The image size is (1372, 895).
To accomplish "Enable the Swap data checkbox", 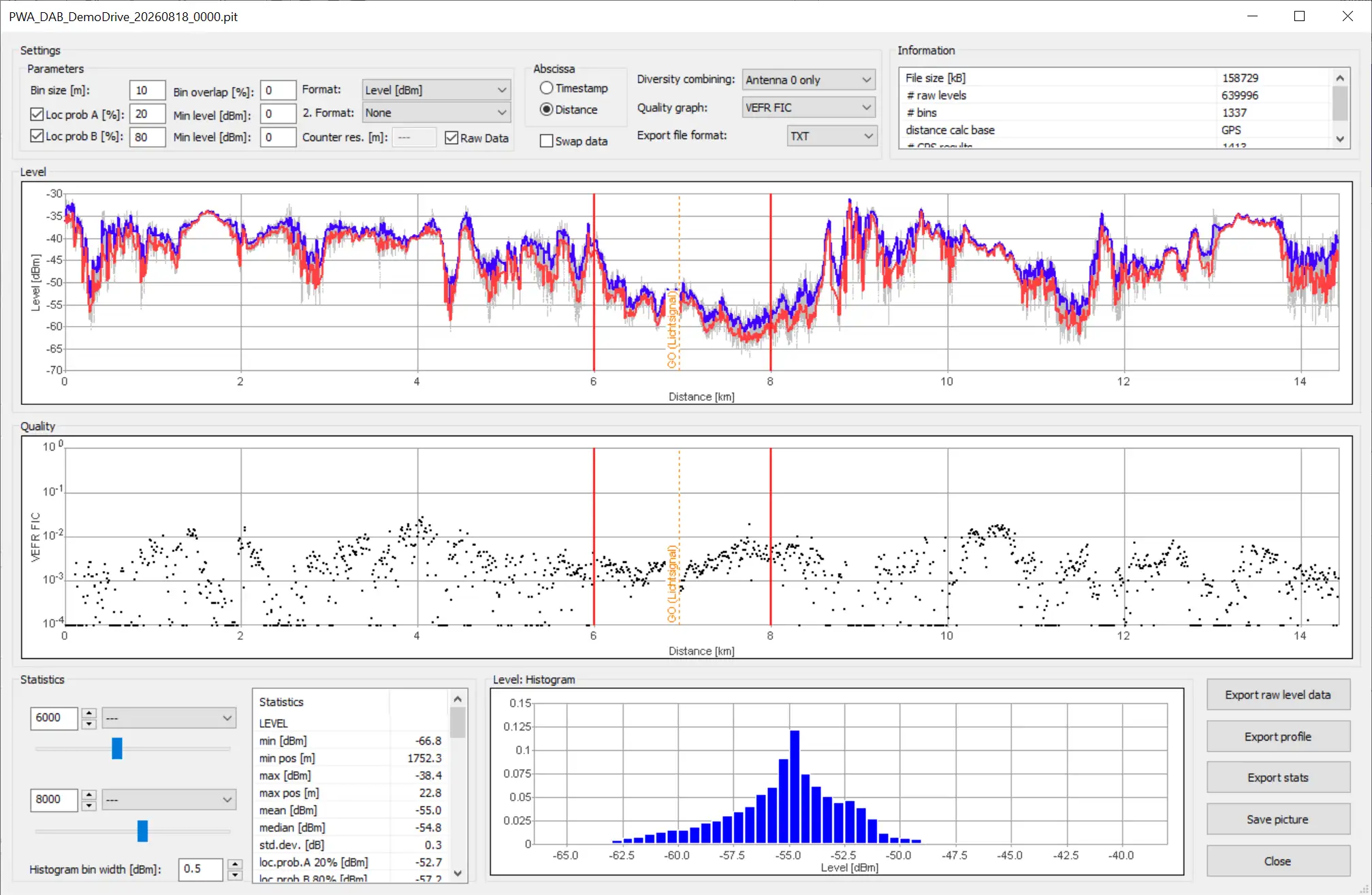I will [546, 141].
